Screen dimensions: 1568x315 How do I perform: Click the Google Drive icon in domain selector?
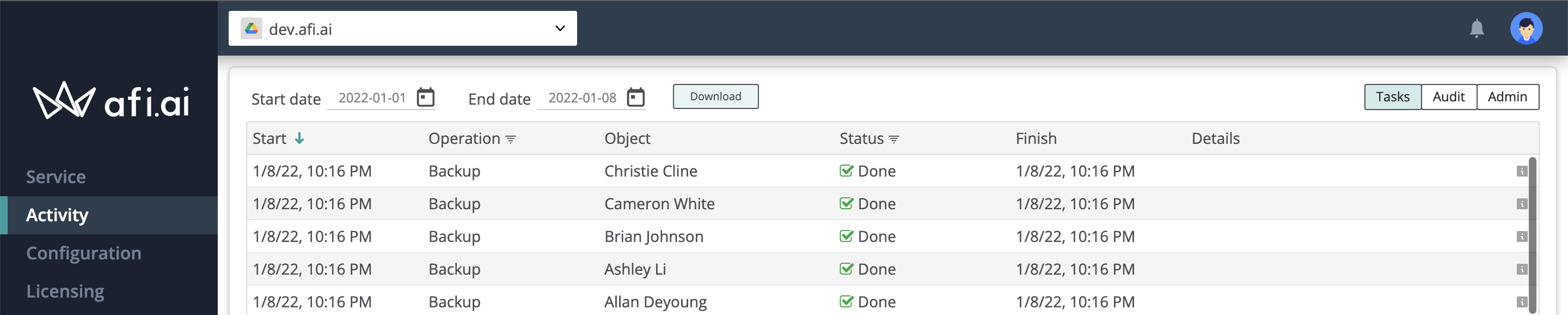252,29
